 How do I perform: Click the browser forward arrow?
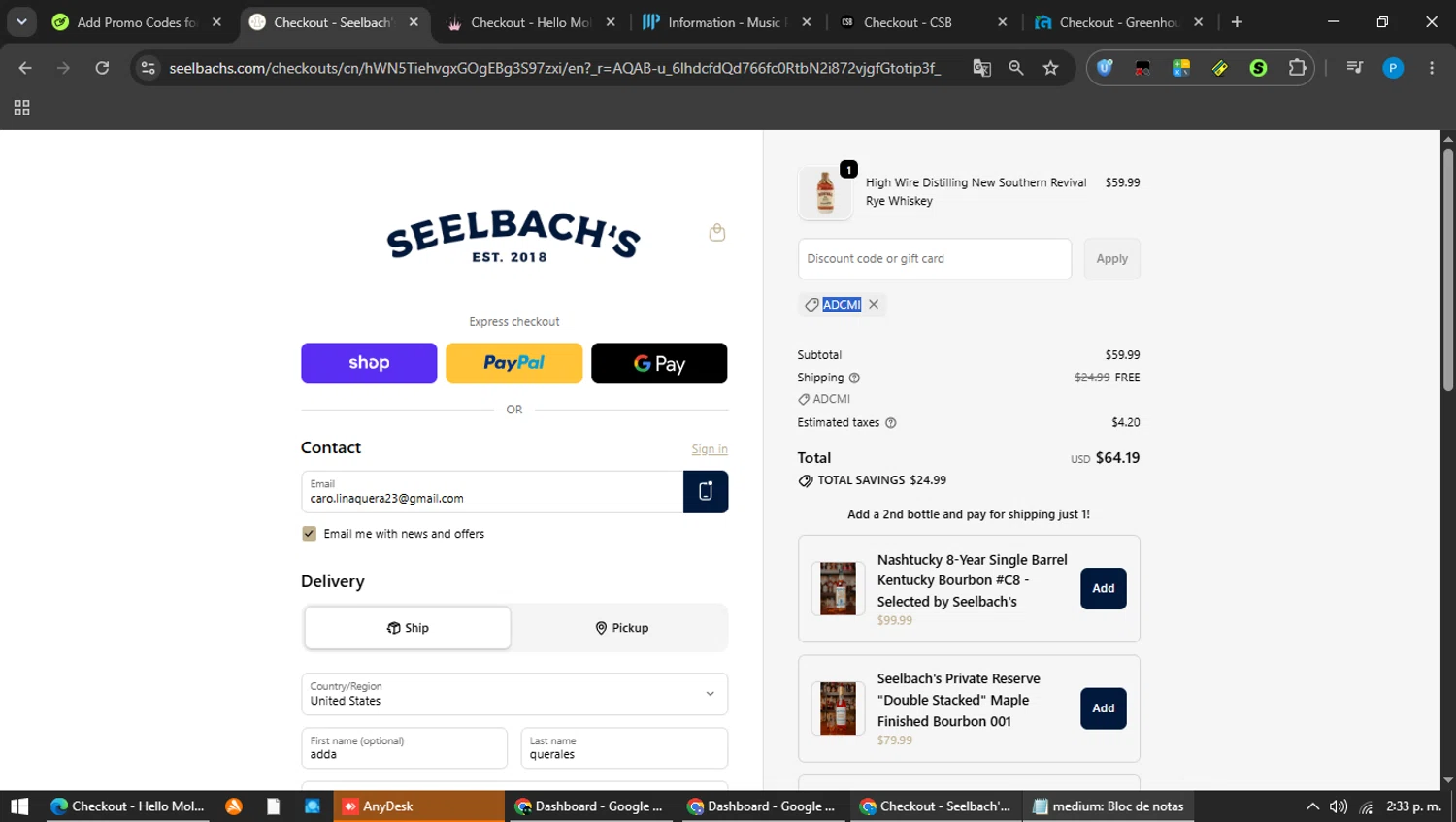63,68
